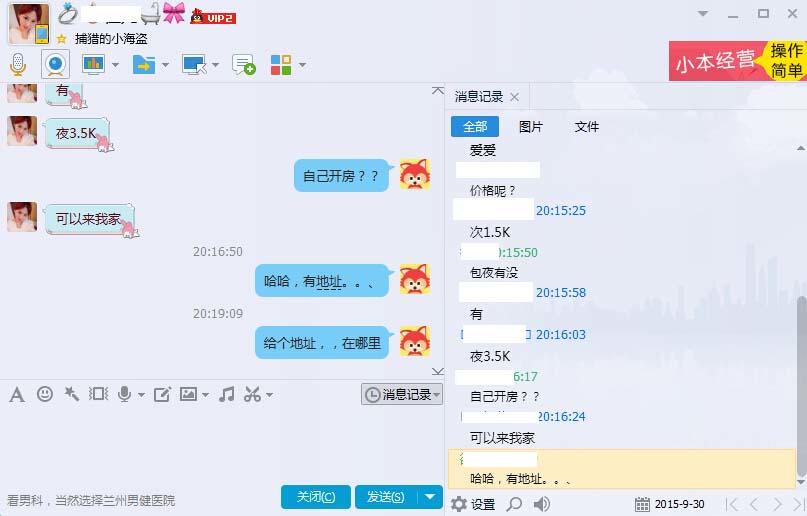This screenshot has height=516, width=807.
Task: Open 设置 gear in history panel
Action: (x=473, y=504)
